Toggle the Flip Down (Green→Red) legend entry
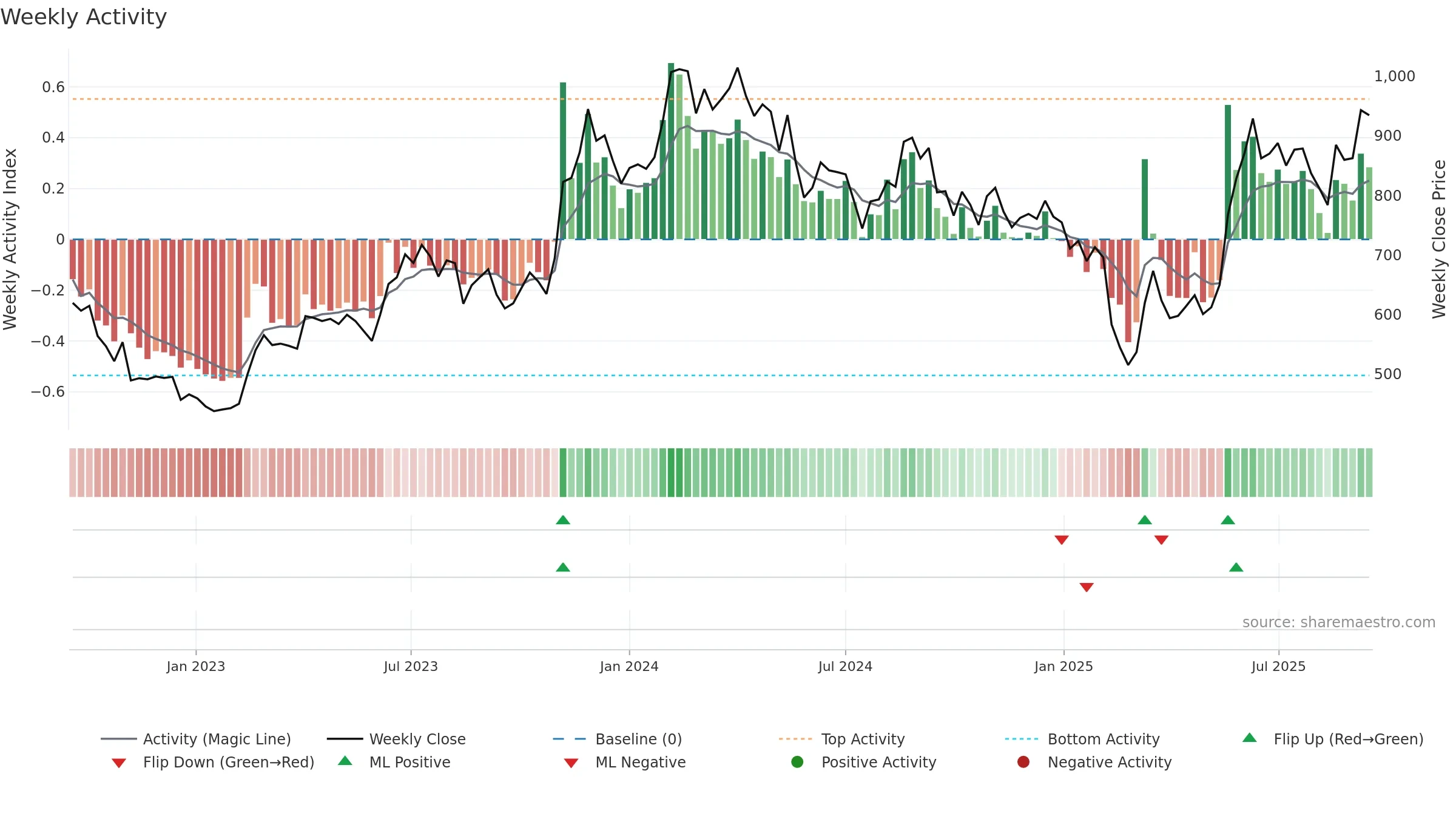The width and height of the screenshot is (1456, 819). [x=213, y=762]
